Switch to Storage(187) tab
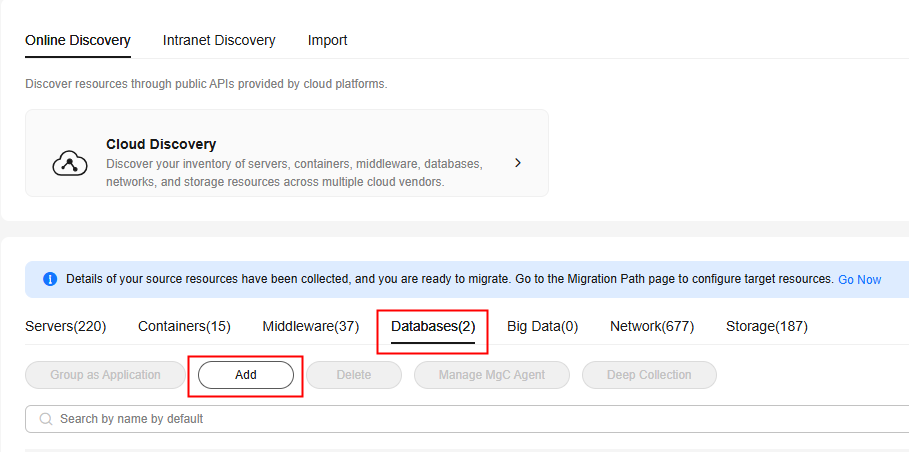This screenshot has width=909, height=452. click(x=767, y=327)
